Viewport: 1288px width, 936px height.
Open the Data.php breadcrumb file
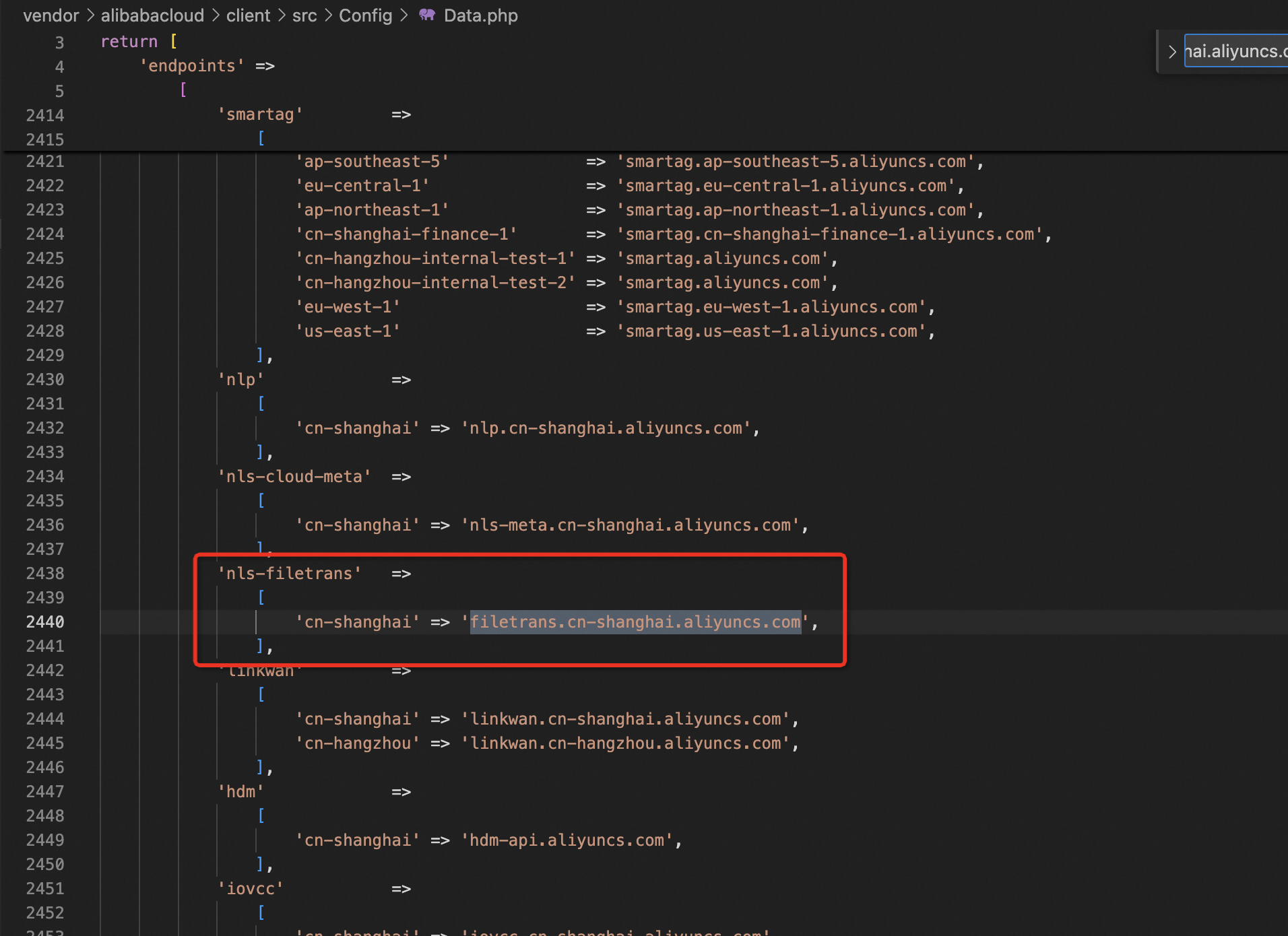pos(480,15)
